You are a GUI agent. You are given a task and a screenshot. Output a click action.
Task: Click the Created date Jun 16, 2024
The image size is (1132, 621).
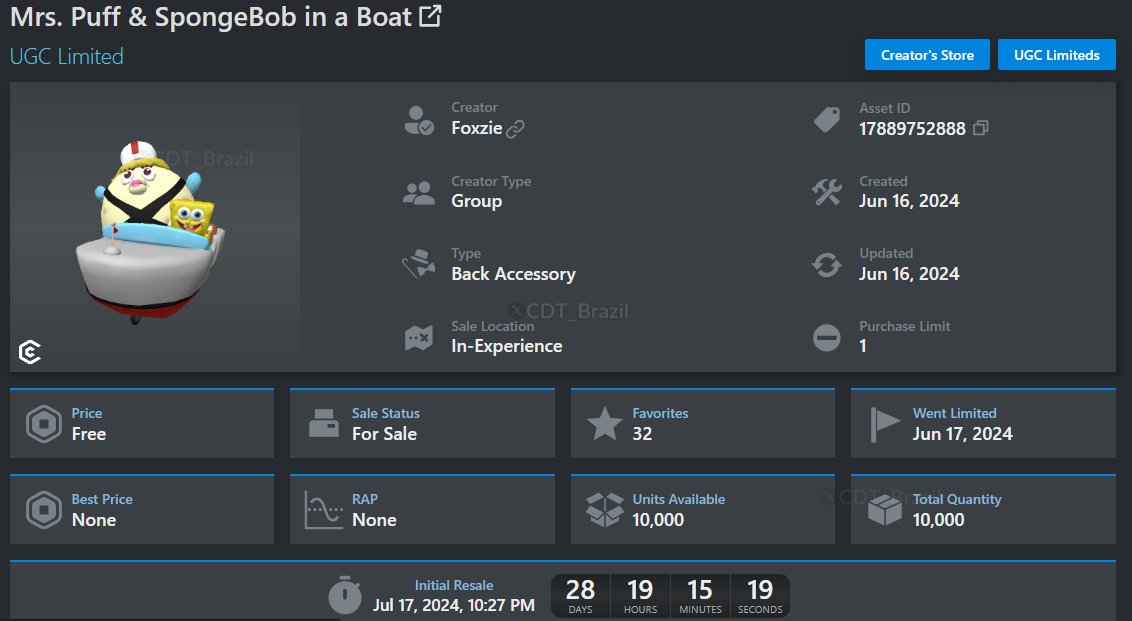(x=909, y=201)
